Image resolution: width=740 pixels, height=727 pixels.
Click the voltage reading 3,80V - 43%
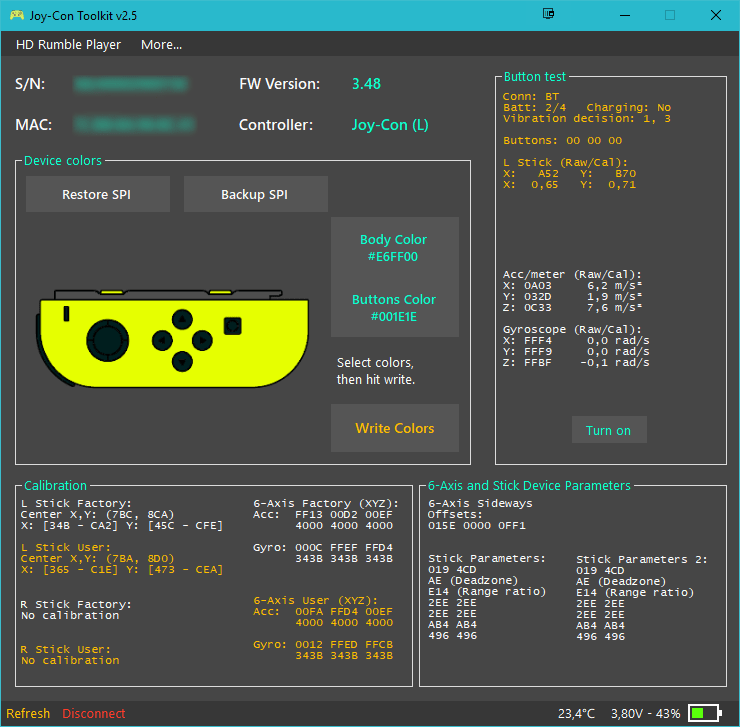646,713
